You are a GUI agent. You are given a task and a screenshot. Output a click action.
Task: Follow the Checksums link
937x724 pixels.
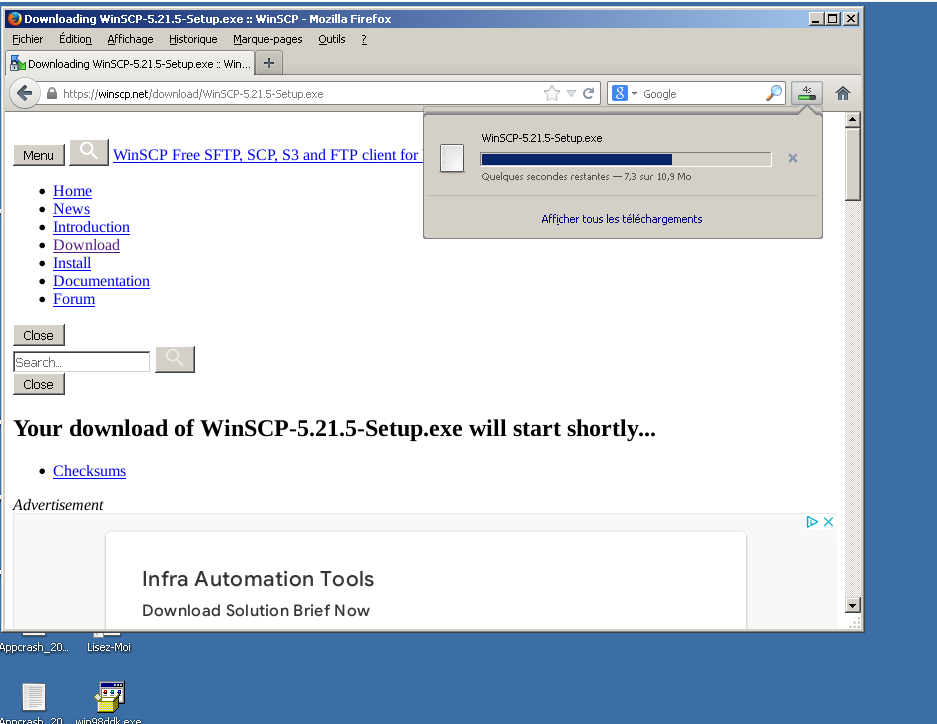(x=89, y=471)
